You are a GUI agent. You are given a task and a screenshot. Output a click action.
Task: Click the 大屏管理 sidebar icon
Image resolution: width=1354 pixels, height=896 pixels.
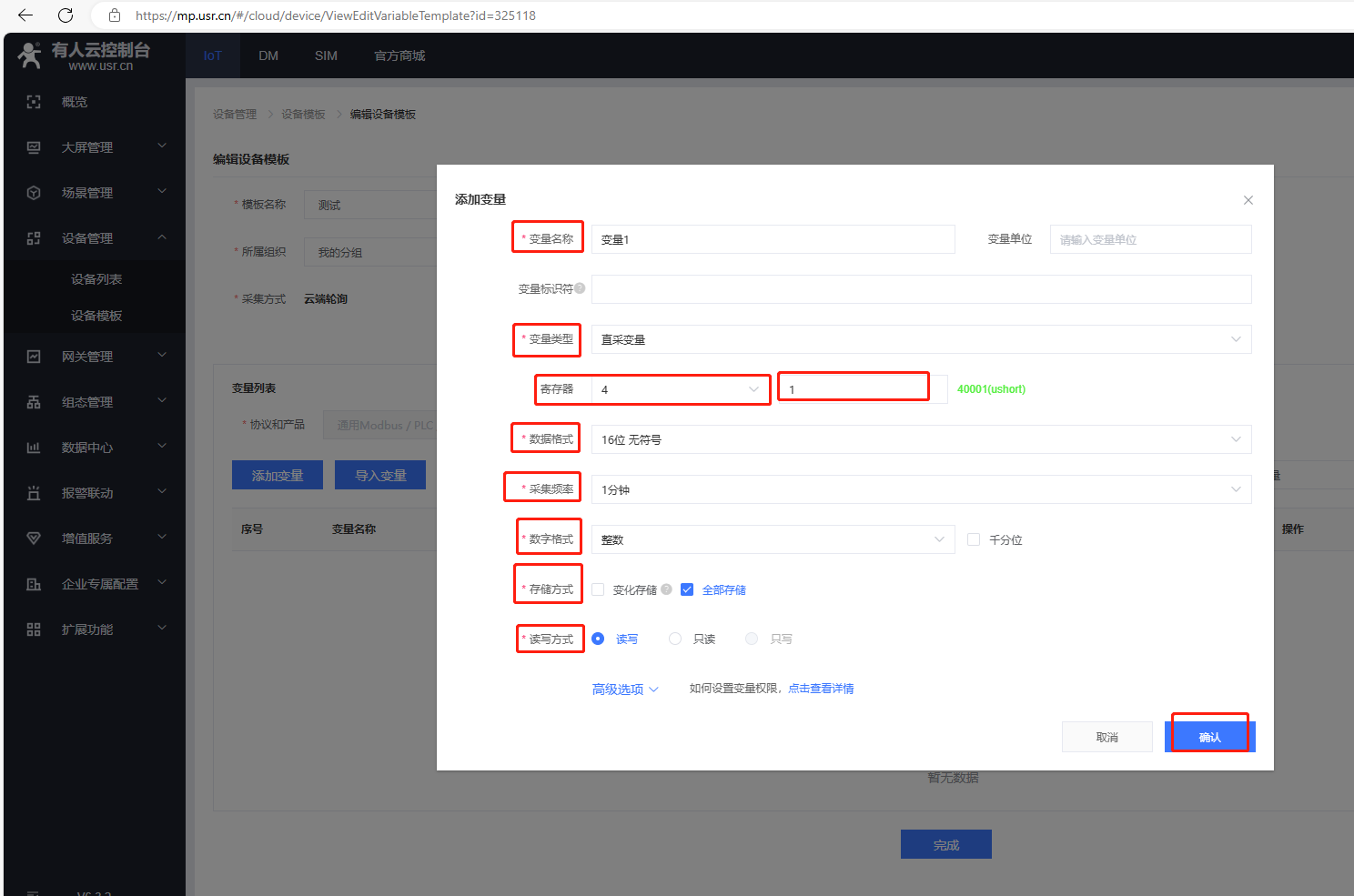[x=34, y=147]
